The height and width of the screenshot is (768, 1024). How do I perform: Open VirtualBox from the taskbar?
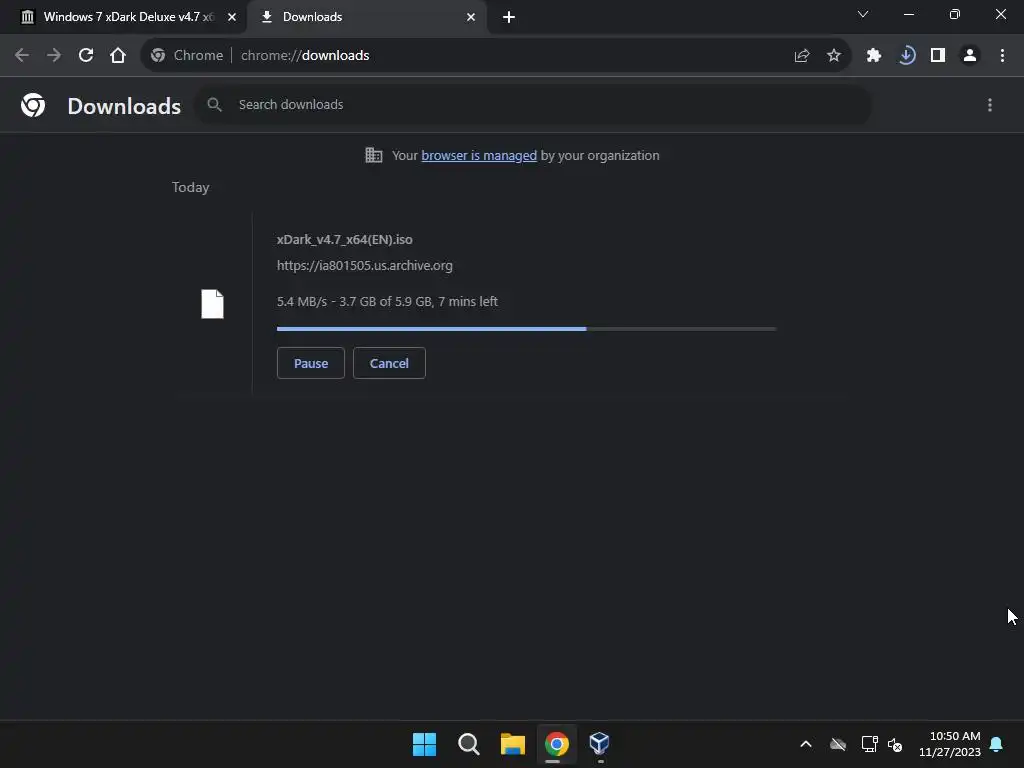600,743
